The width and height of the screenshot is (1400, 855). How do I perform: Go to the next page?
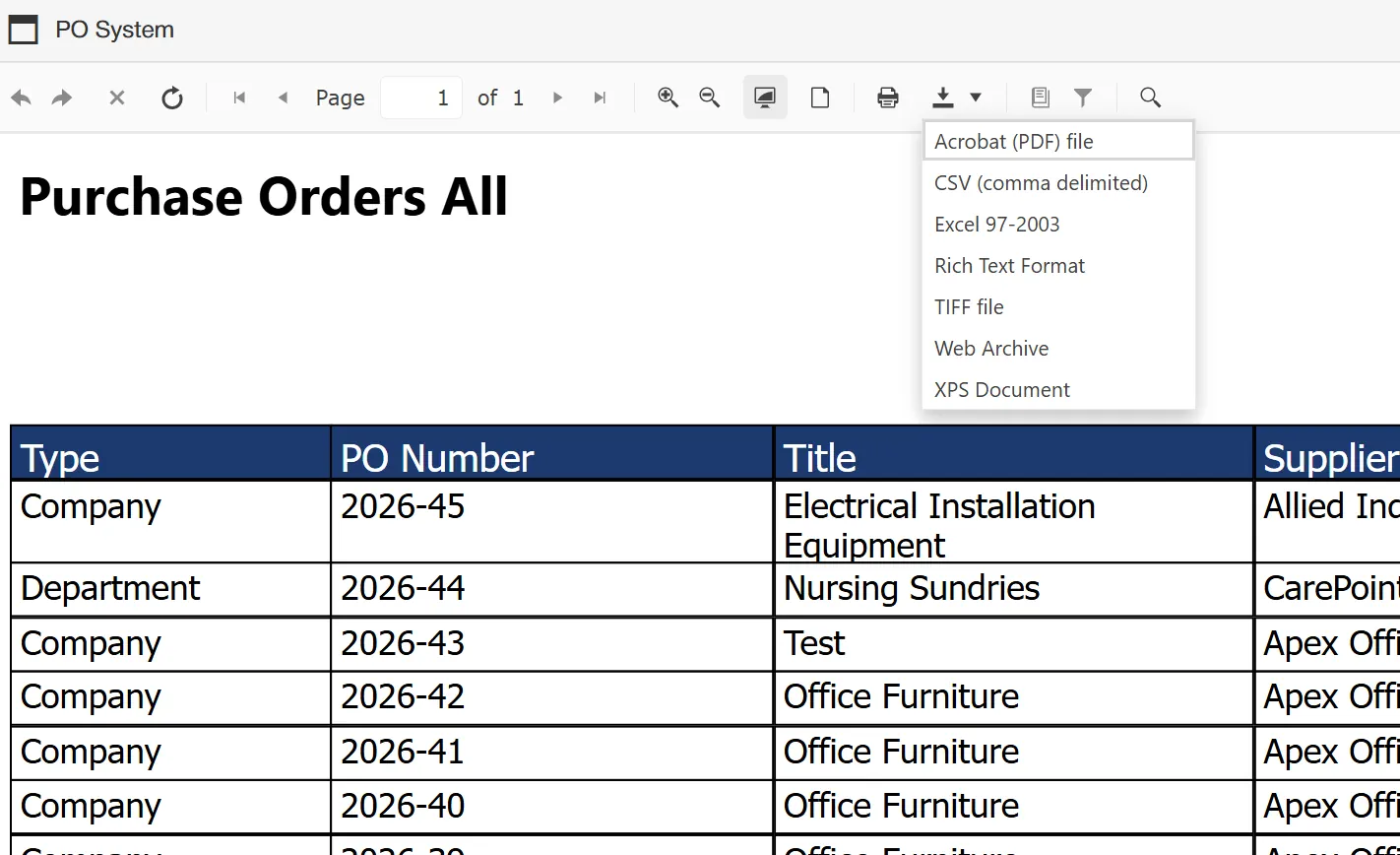558,98
